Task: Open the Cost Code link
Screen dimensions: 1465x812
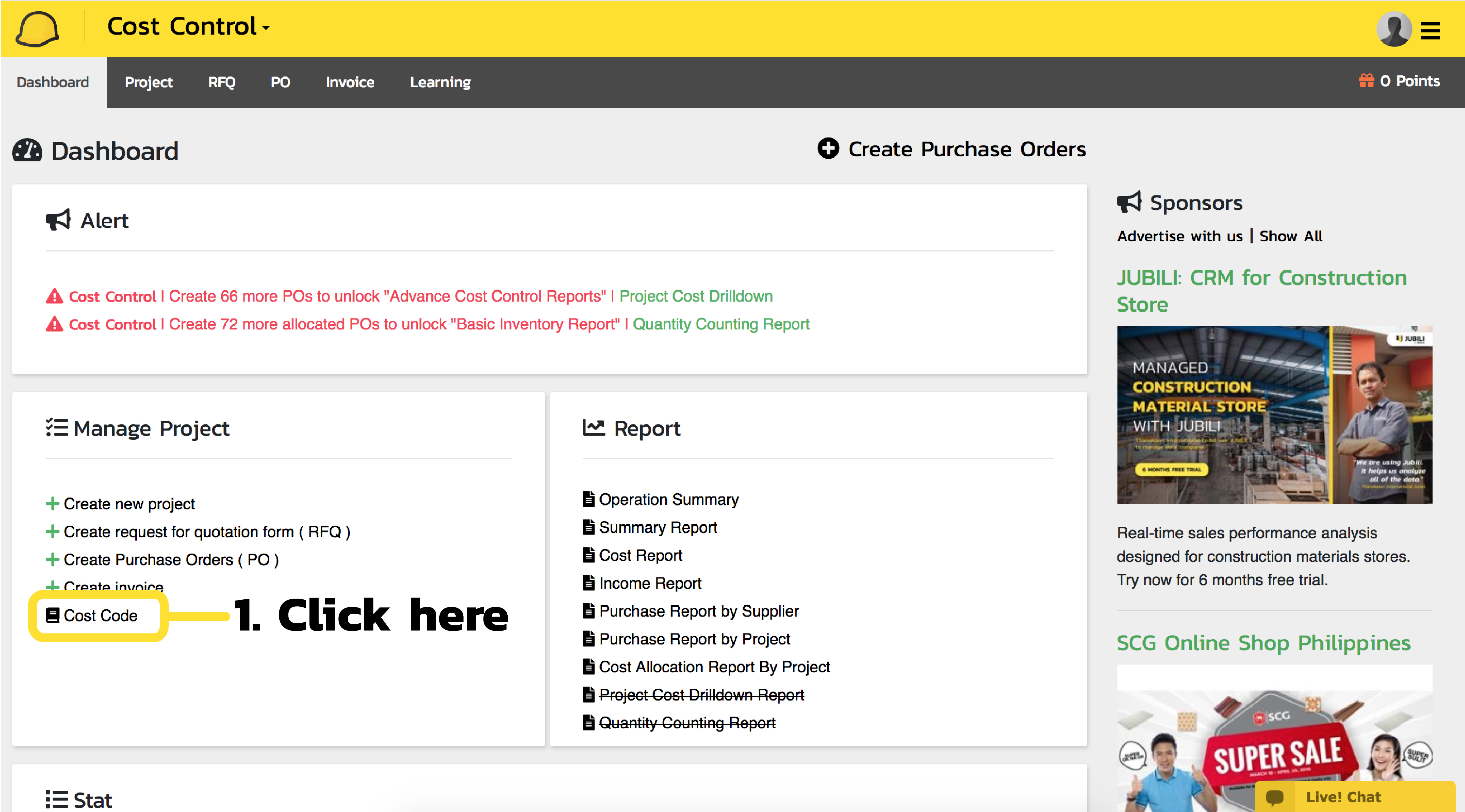Action: coord(100,615)
